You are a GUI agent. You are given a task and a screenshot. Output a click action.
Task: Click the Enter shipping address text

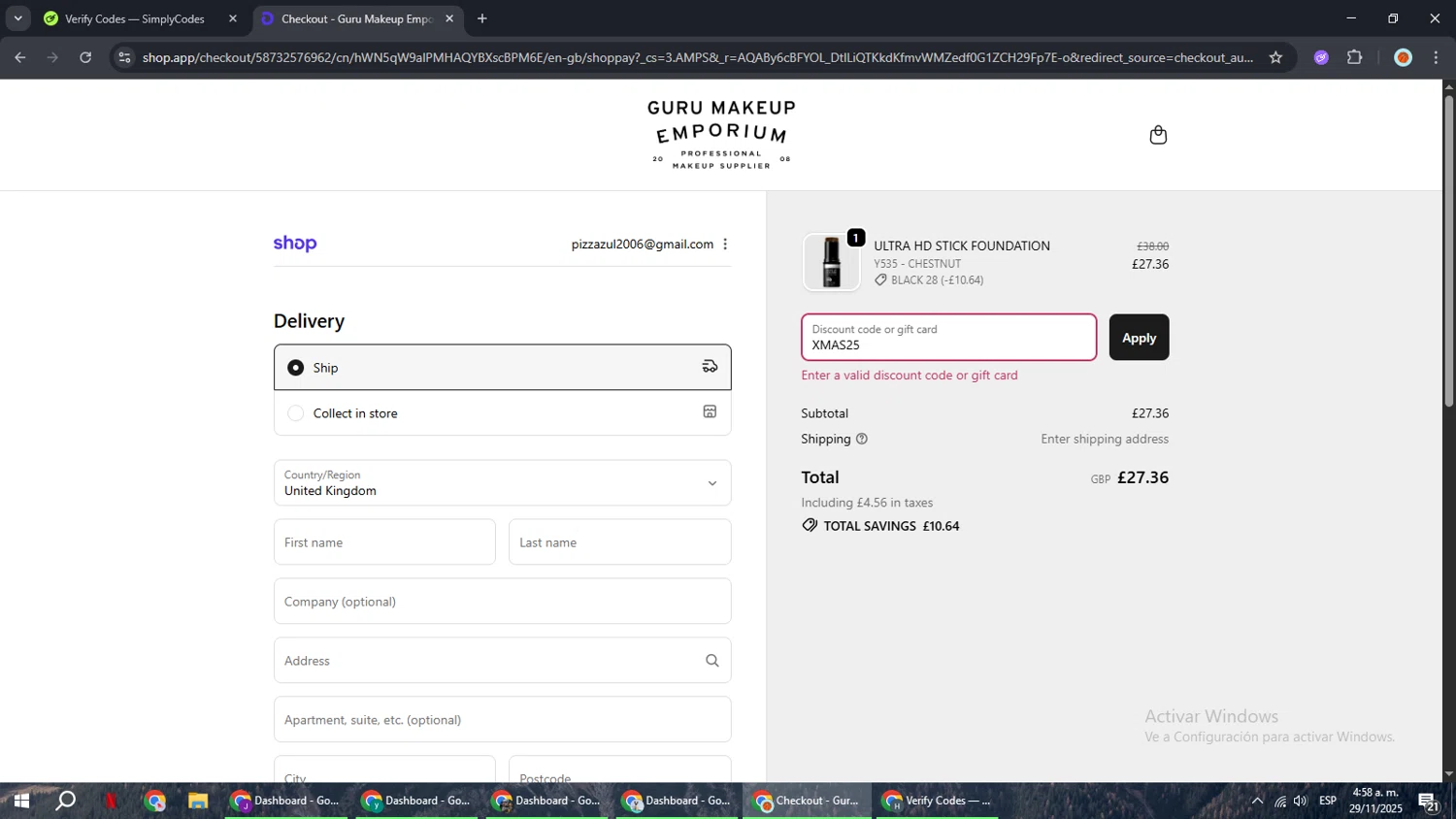[1105, 439]
